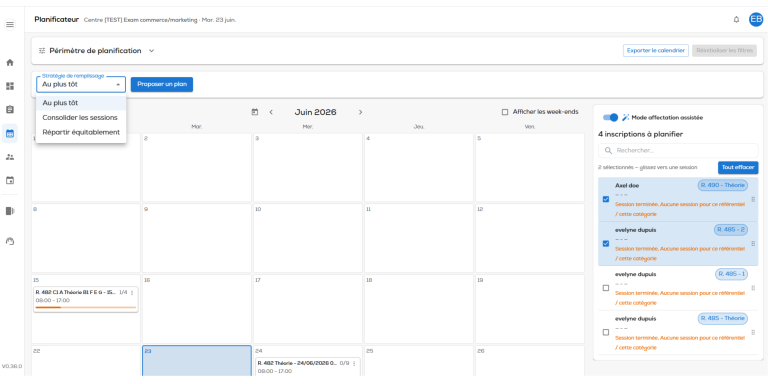
Task: Open R. 482 Théorie 24/06/2026 session card
Action: (x=308, y=367)
